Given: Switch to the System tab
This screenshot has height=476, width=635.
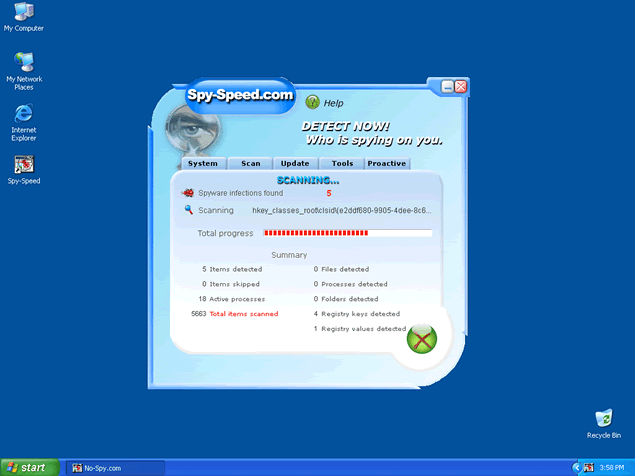Looking at the screenshot, I should 202,163.
